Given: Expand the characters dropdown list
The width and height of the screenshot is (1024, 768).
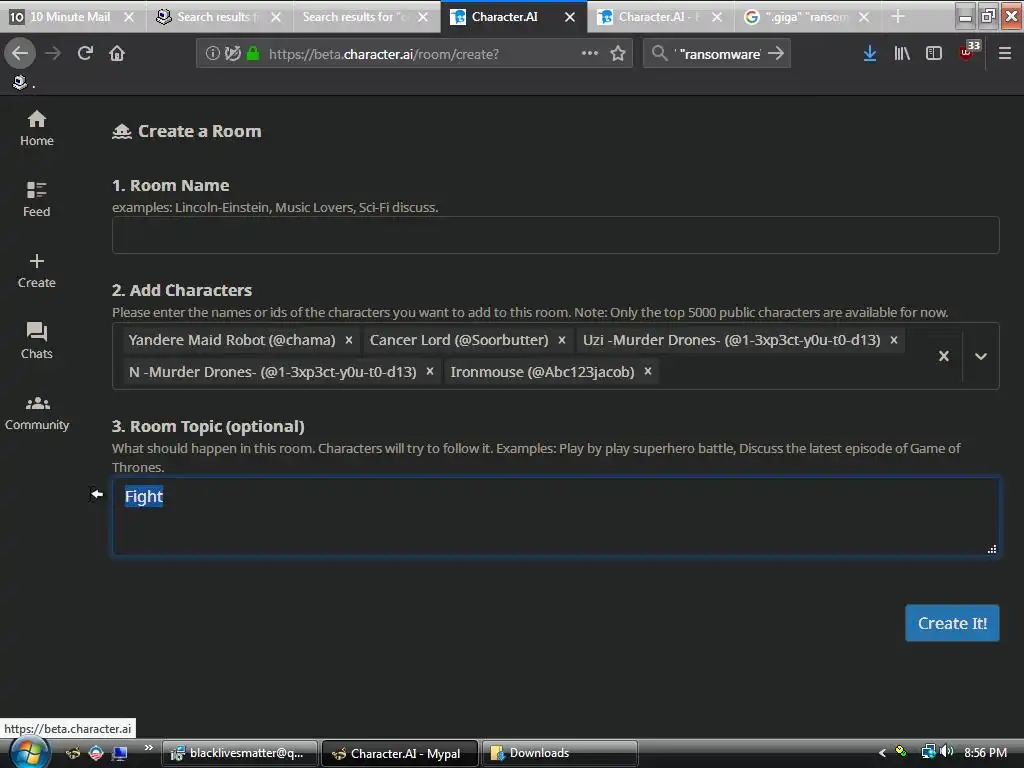Looking at the screenshot, I should click(x=981, y=356).
